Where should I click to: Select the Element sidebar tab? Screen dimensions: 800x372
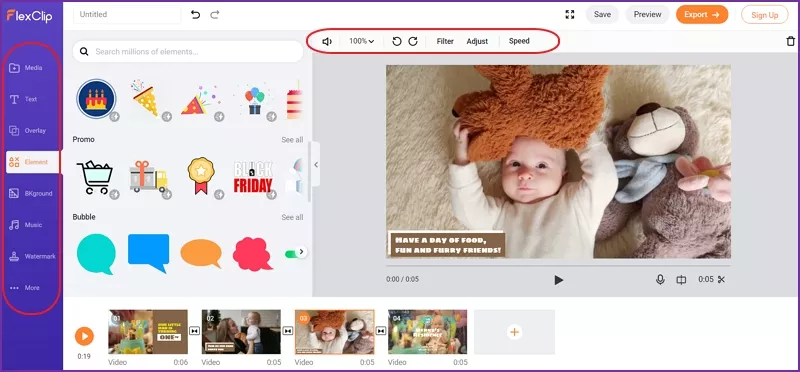[33, 162]
